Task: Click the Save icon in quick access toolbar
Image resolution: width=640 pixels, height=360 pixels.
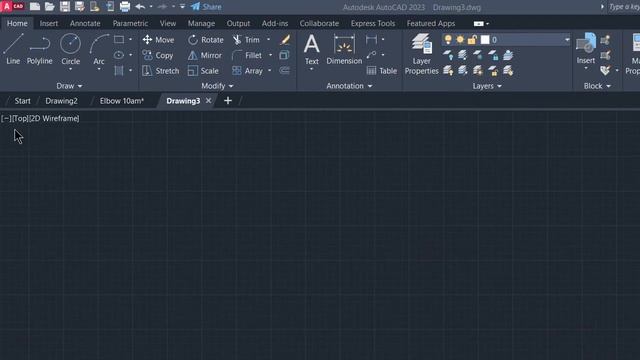Action: 64,7
